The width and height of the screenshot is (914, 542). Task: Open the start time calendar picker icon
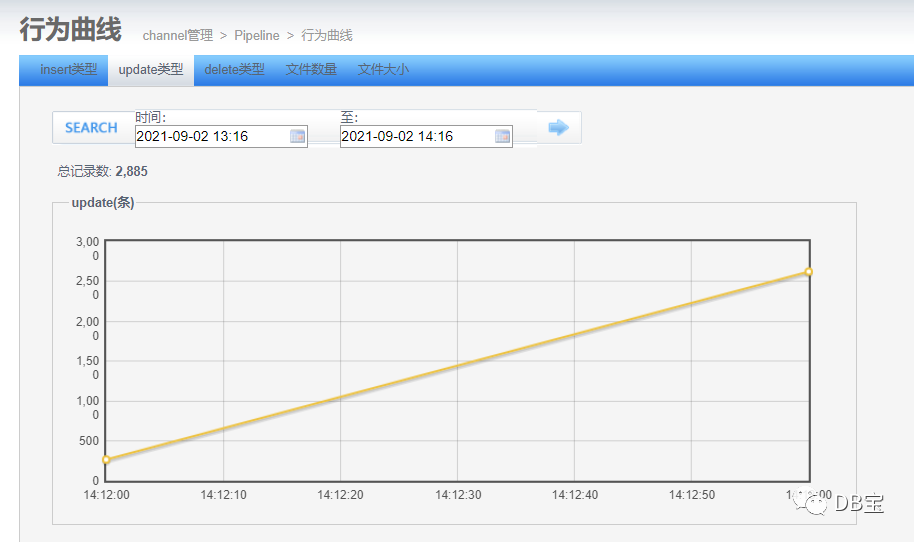pos(297,136)
